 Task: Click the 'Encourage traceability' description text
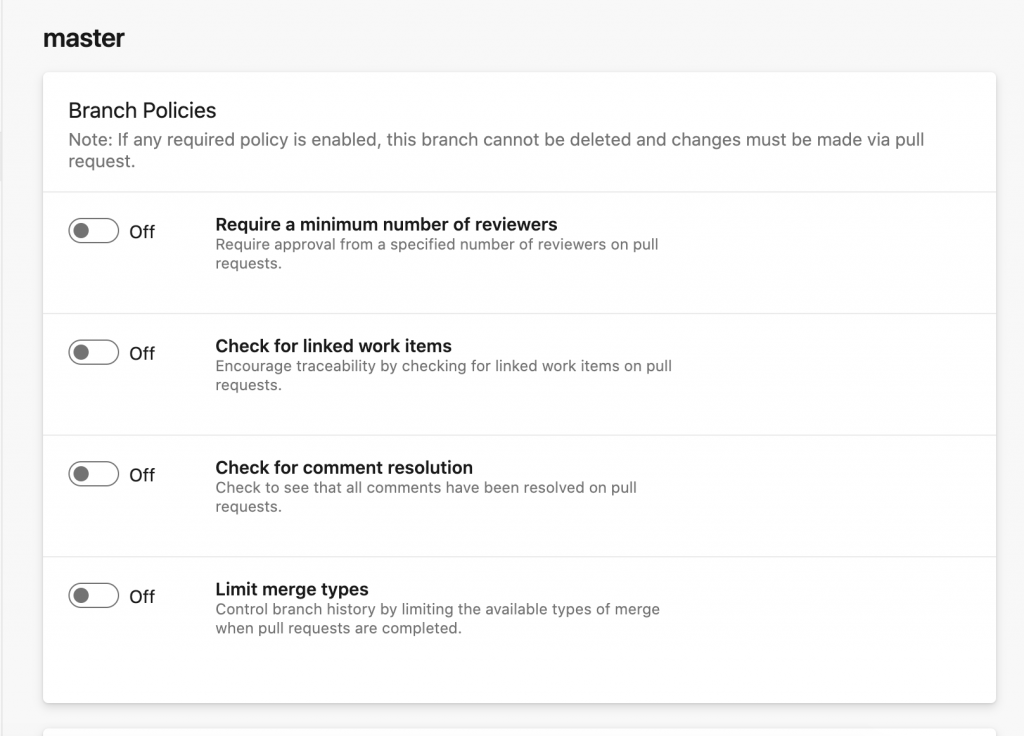(x=443, y=376)
